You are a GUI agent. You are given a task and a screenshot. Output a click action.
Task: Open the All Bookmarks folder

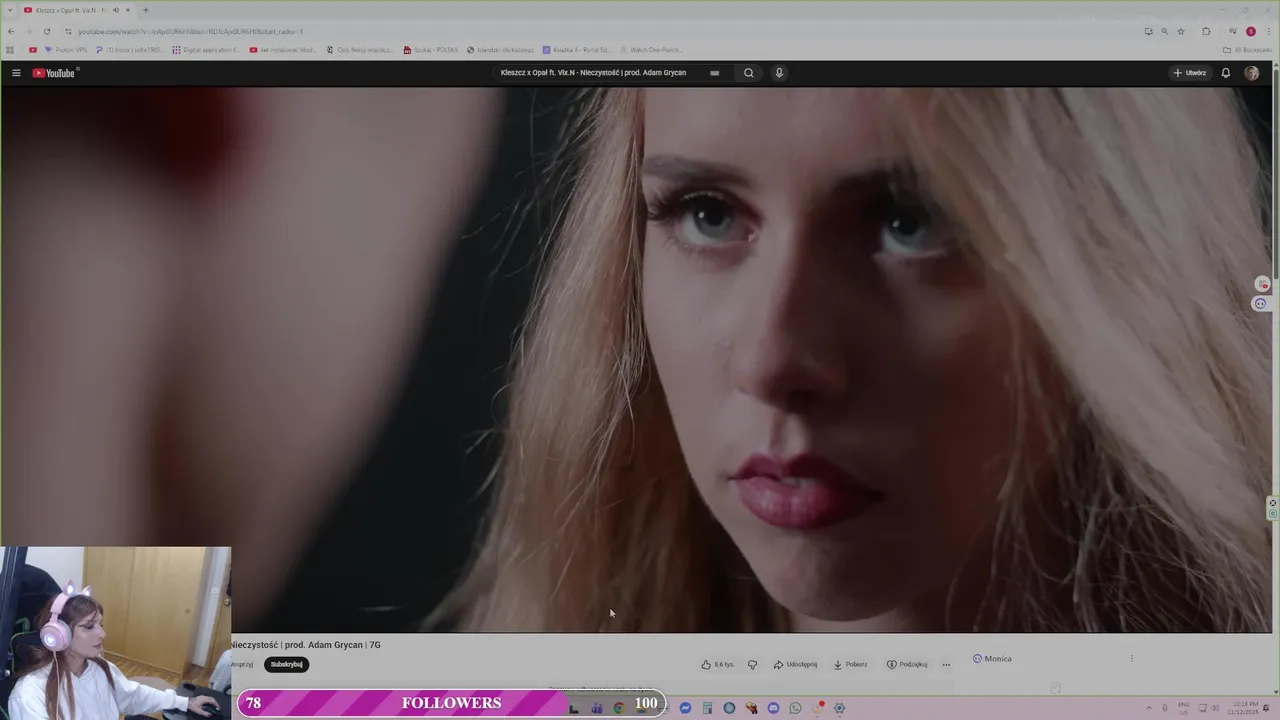[x=1247, y=49]
